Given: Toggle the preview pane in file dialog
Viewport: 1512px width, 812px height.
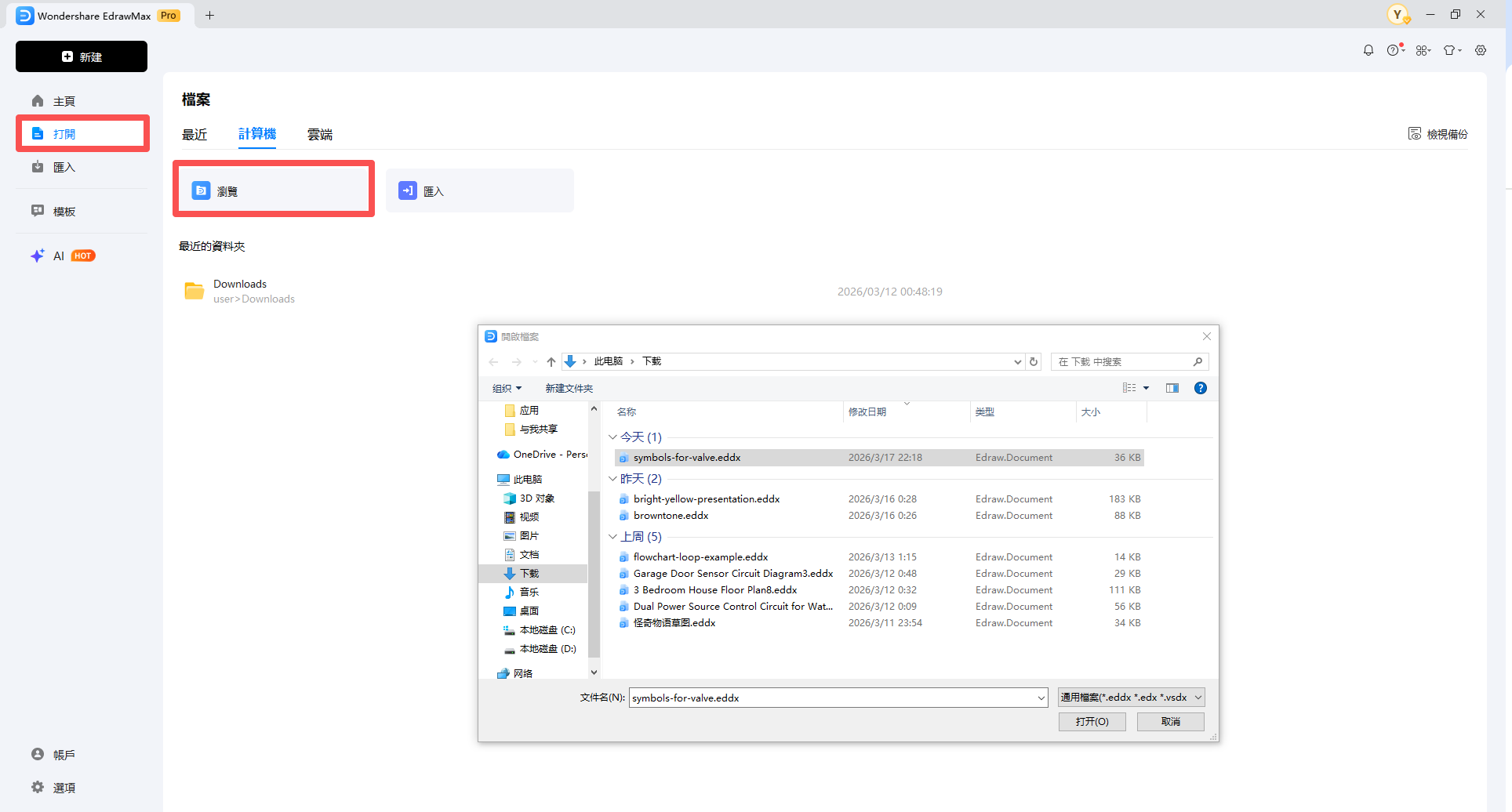Looking at the screenshot, I should point(1172,388).
